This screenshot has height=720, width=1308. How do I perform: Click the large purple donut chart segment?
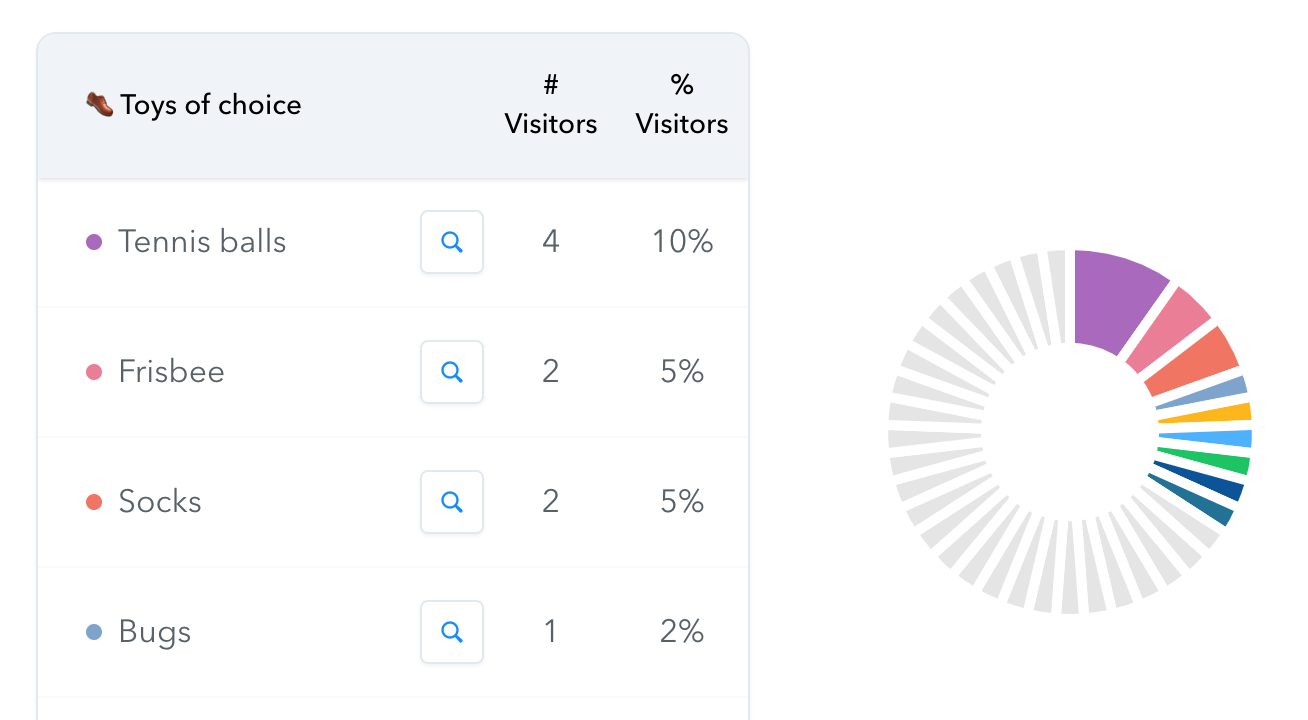(1113, 298)
